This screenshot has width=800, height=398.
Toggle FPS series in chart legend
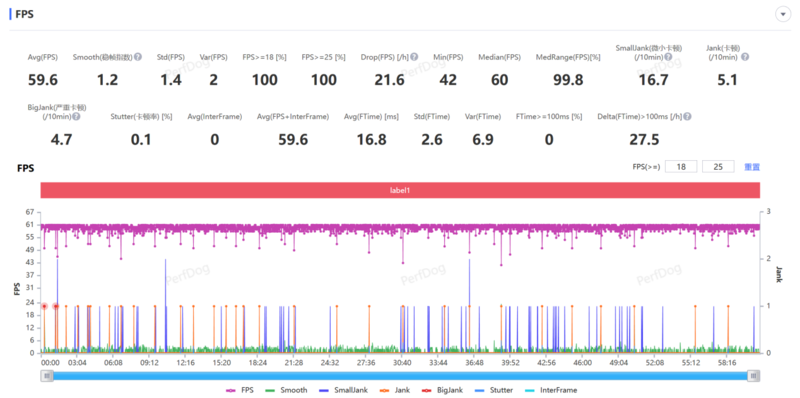(241, 390)
